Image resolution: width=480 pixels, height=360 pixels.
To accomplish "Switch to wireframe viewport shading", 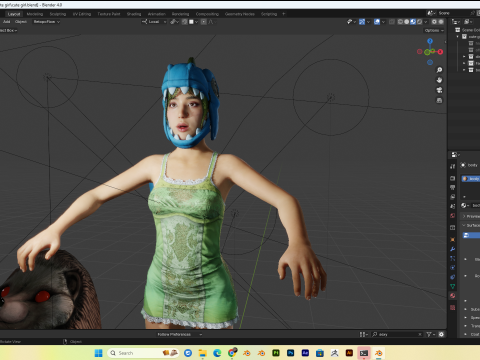I will 400,22.
